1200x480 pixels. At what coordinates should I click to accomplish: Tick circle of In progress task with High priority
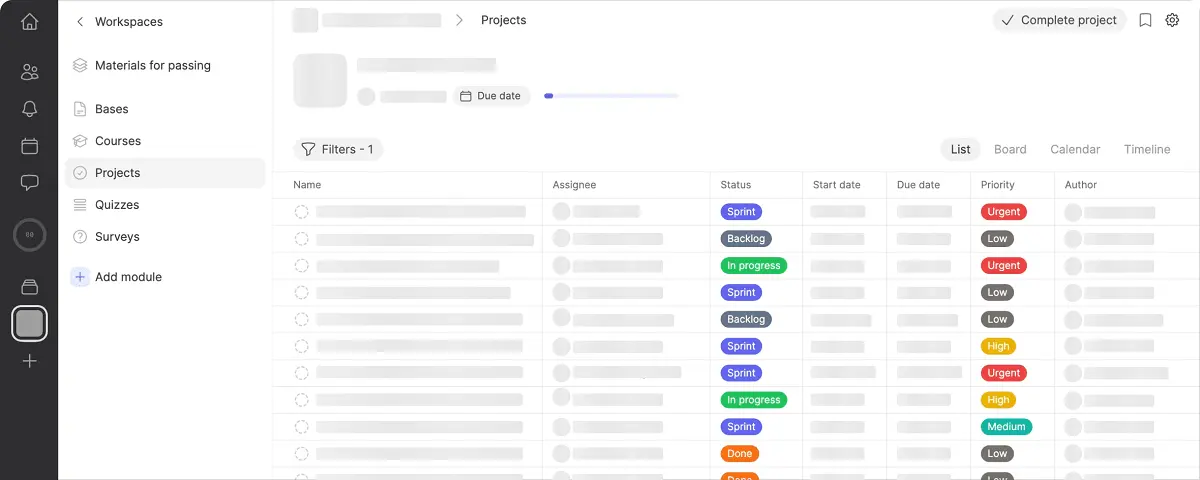point(301,400)
